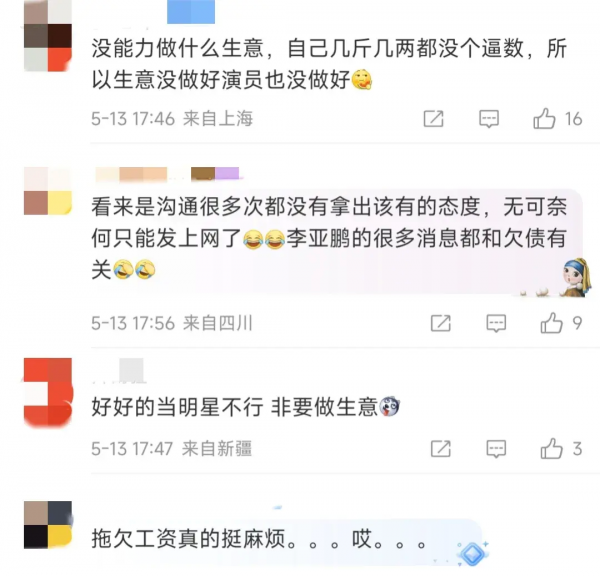Share the 5-13 17:56 comment from 四川
The height and width of the screenshot is (576, 600).
coord(441,323)
